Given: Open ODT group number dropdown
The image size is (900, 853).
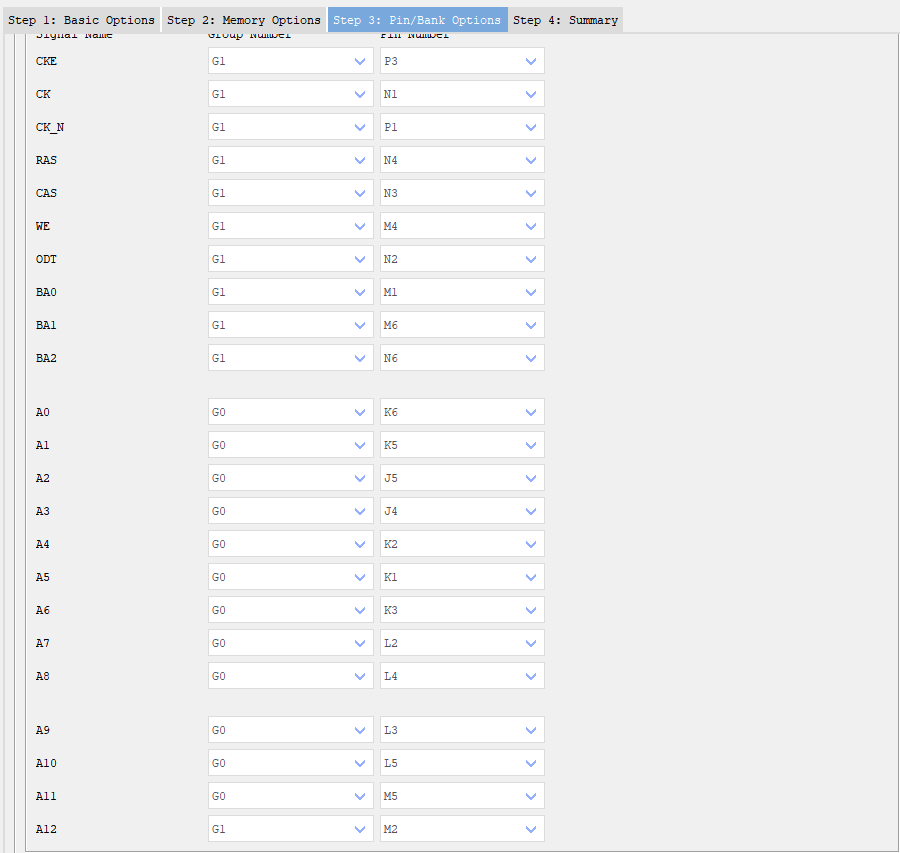Looking at the screenshot, I should pos(290,259).
